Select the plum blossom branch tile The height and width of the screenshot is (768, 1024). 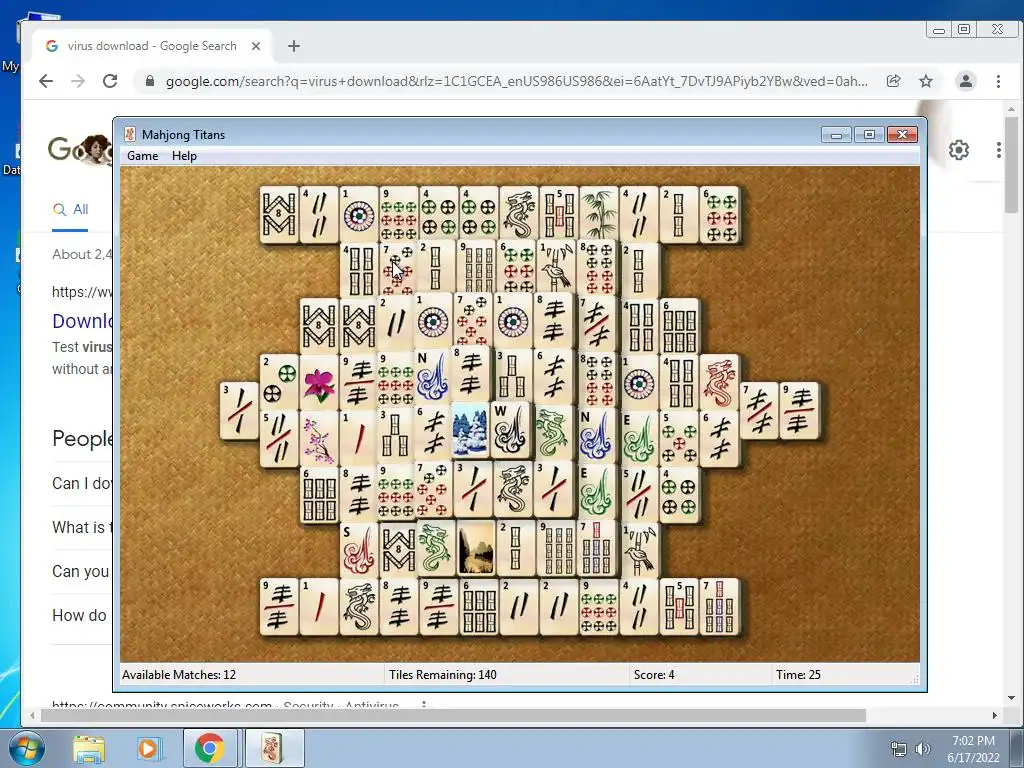coord(319,438)
